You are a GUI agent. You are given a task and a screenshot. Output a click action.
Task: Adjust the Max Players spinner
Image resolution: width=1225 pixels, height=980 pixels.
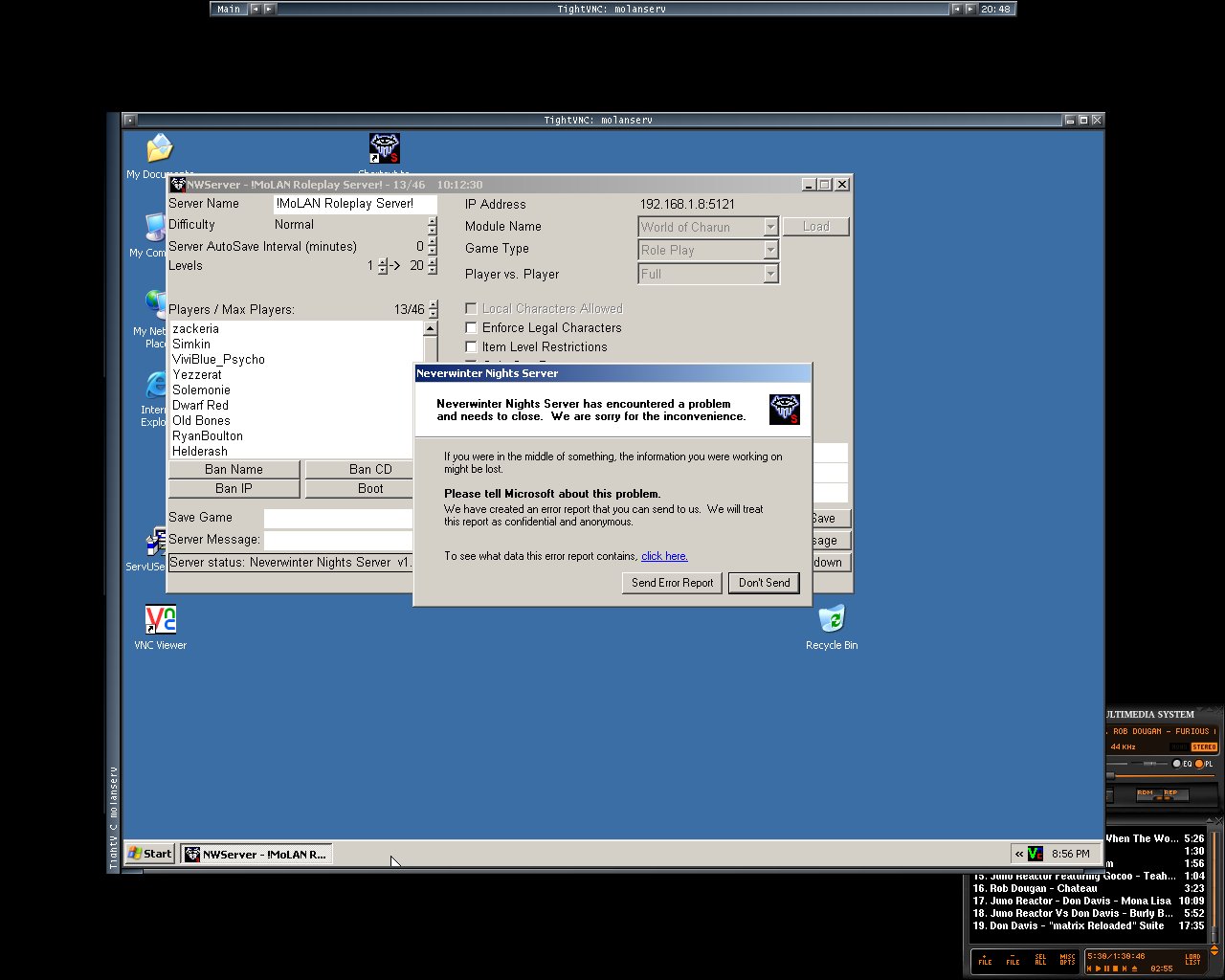(433, 309)
